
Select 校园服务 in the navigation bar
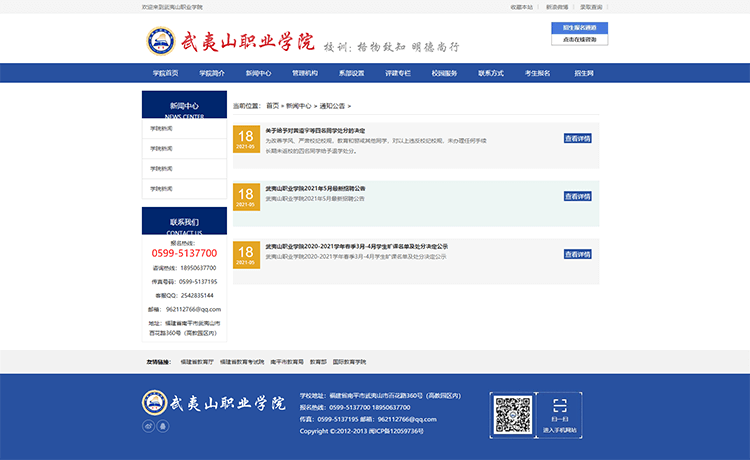pyautogui.click(x=444, y=73)
